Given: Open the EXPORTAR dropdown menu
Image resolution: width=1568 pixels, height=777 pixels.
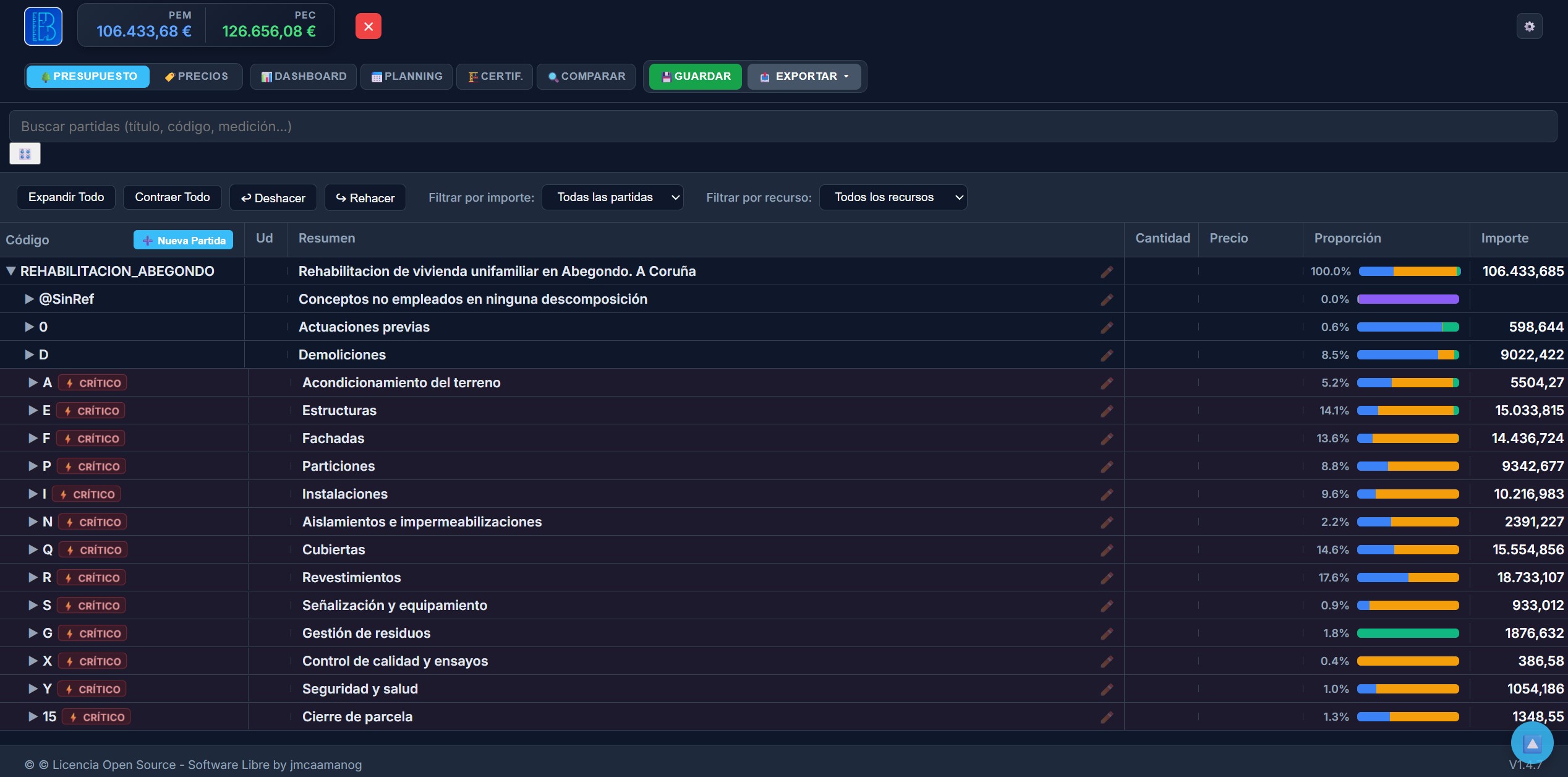Looking at the screenshot, I should [804, 77].
